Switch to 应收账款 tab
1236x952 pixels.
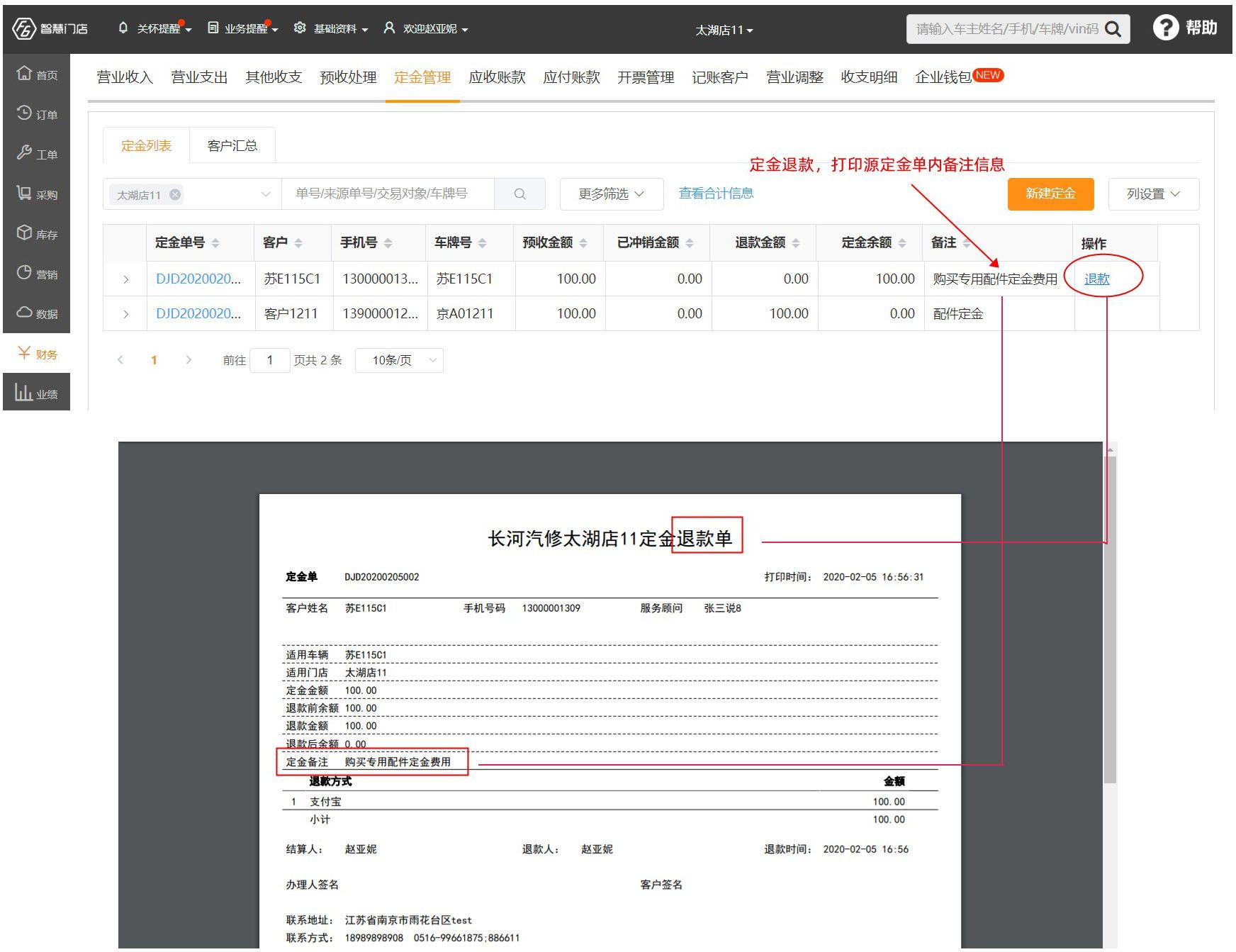[497, 77]
